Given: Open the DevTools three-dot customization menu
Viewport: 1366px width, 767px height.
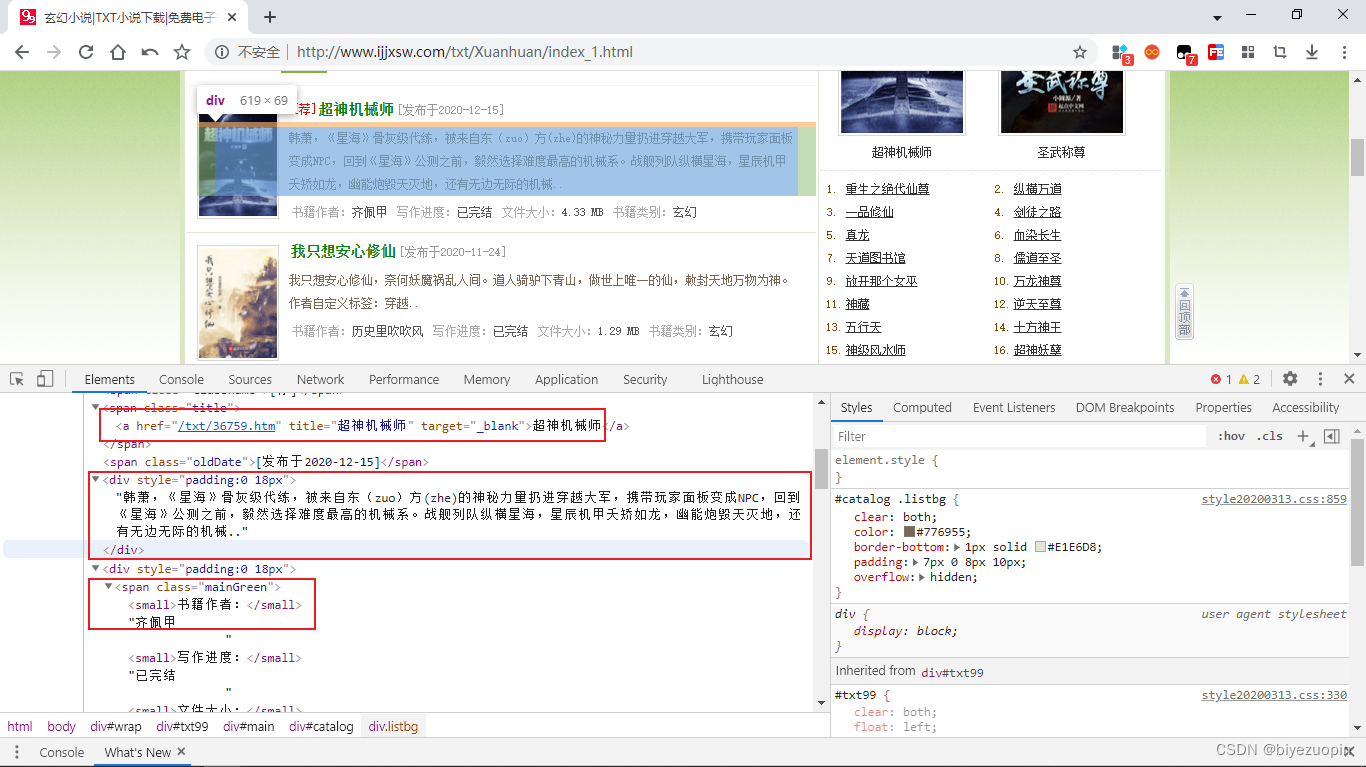Looking at the screenshot, I should (x=1319, y=379).
